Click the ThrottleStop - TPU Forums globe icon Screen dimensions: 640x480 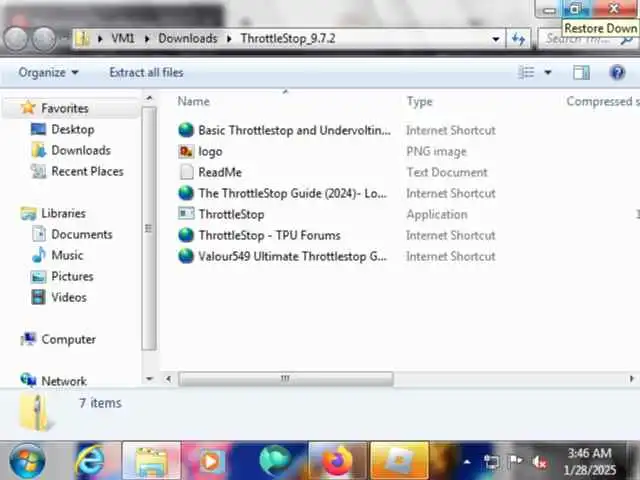[x=186, y=235]
